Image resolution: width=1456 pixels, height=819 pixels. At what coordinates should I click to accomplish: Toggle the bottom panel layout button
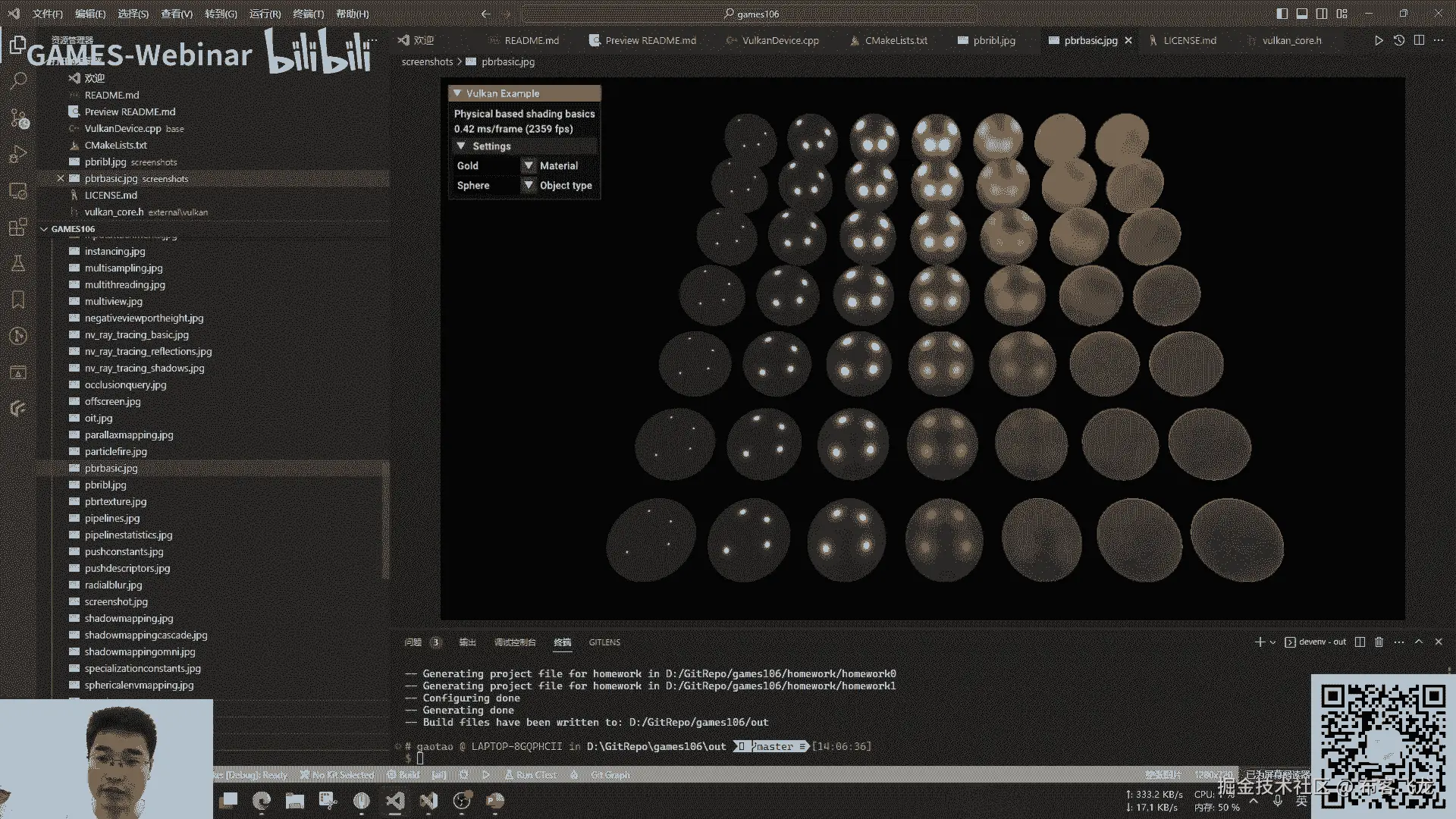click(x=1302, y=14)
